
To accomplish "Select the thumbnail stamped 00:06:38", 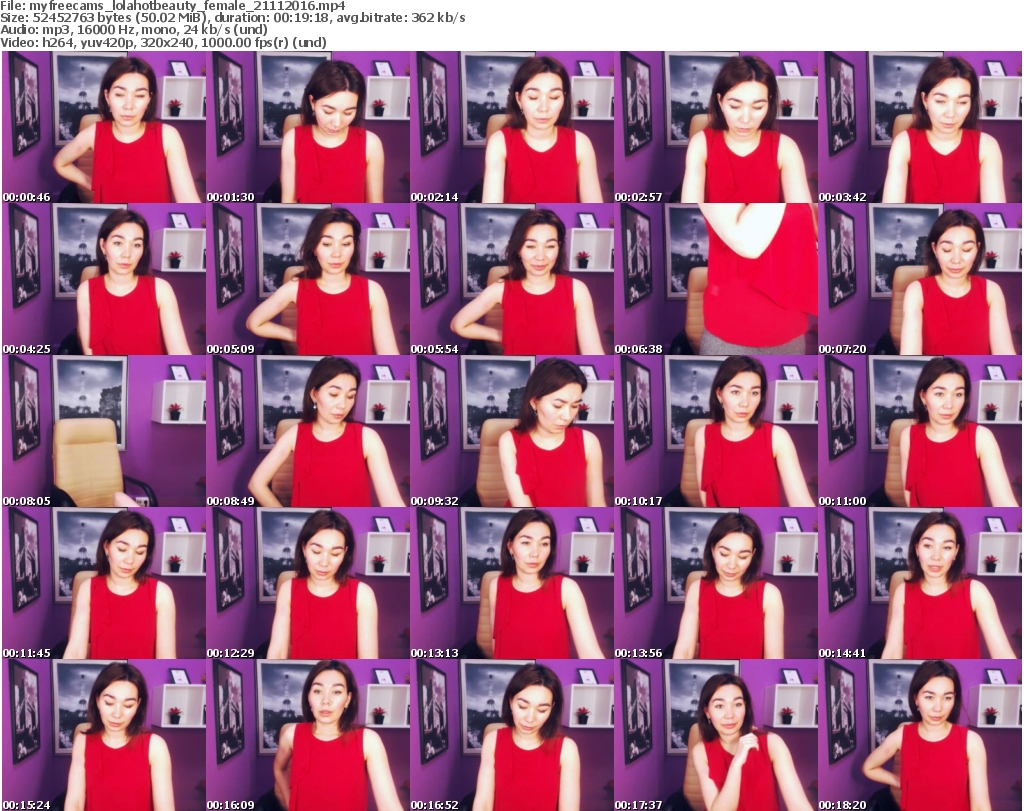I will pyautogui.click(x=716, y=279).
